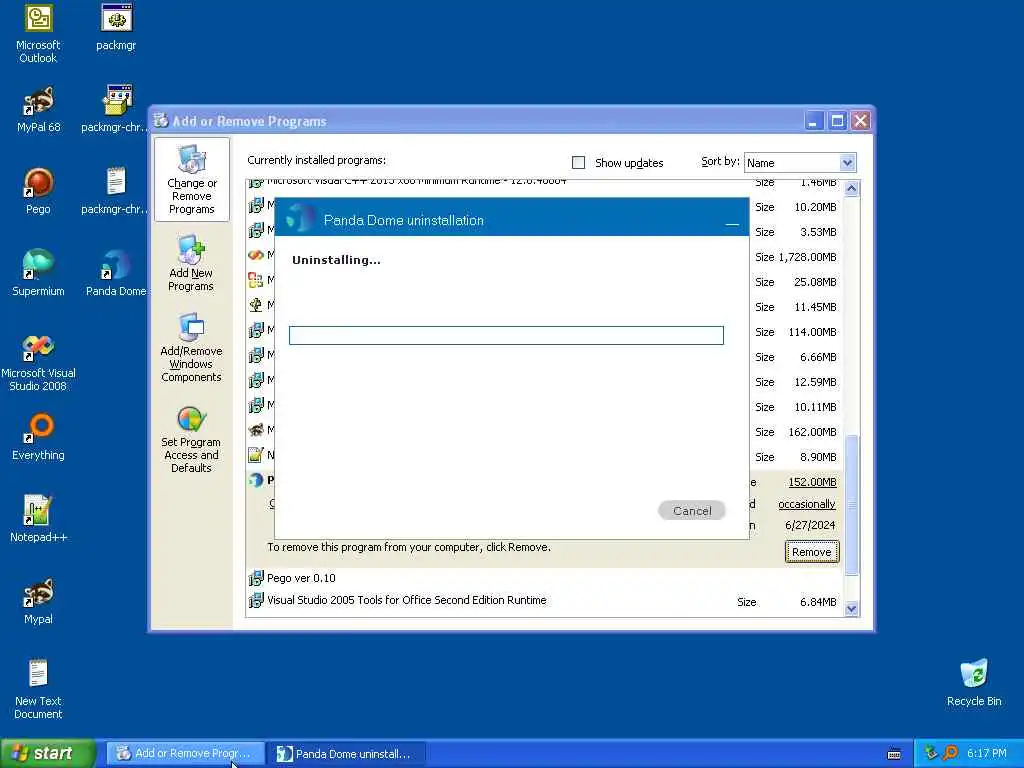Click the program list scroll down arrow

851,609
